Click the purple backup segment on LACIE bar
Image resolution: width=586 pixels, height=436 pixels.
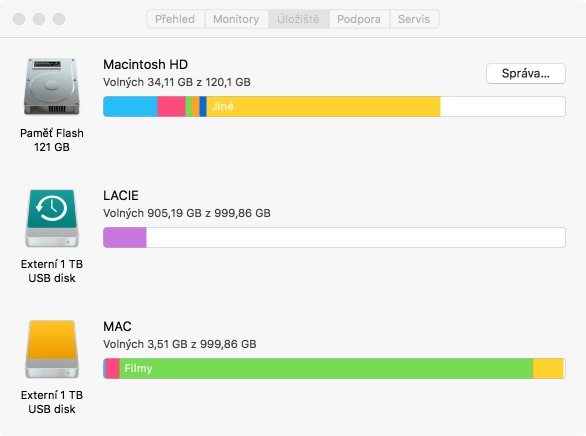[x=125, y=237]
